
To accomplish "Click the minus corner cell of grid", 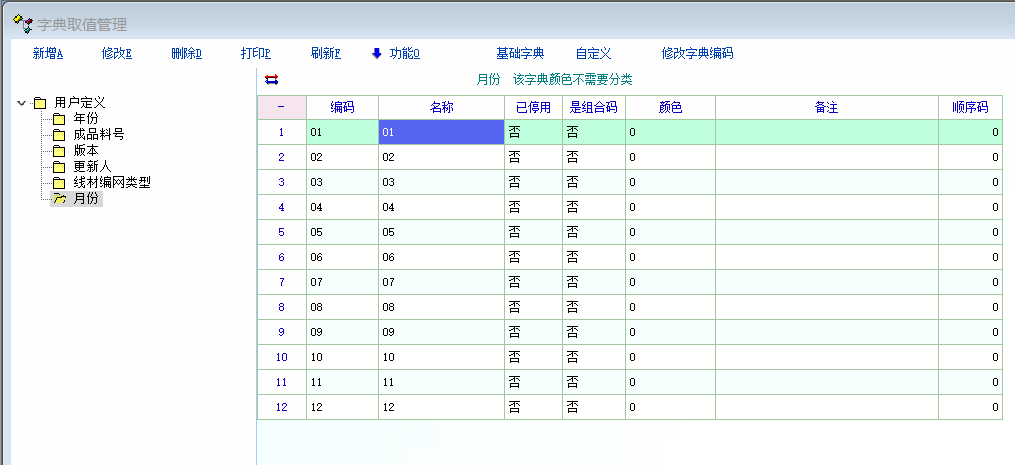I will (281, 107).
